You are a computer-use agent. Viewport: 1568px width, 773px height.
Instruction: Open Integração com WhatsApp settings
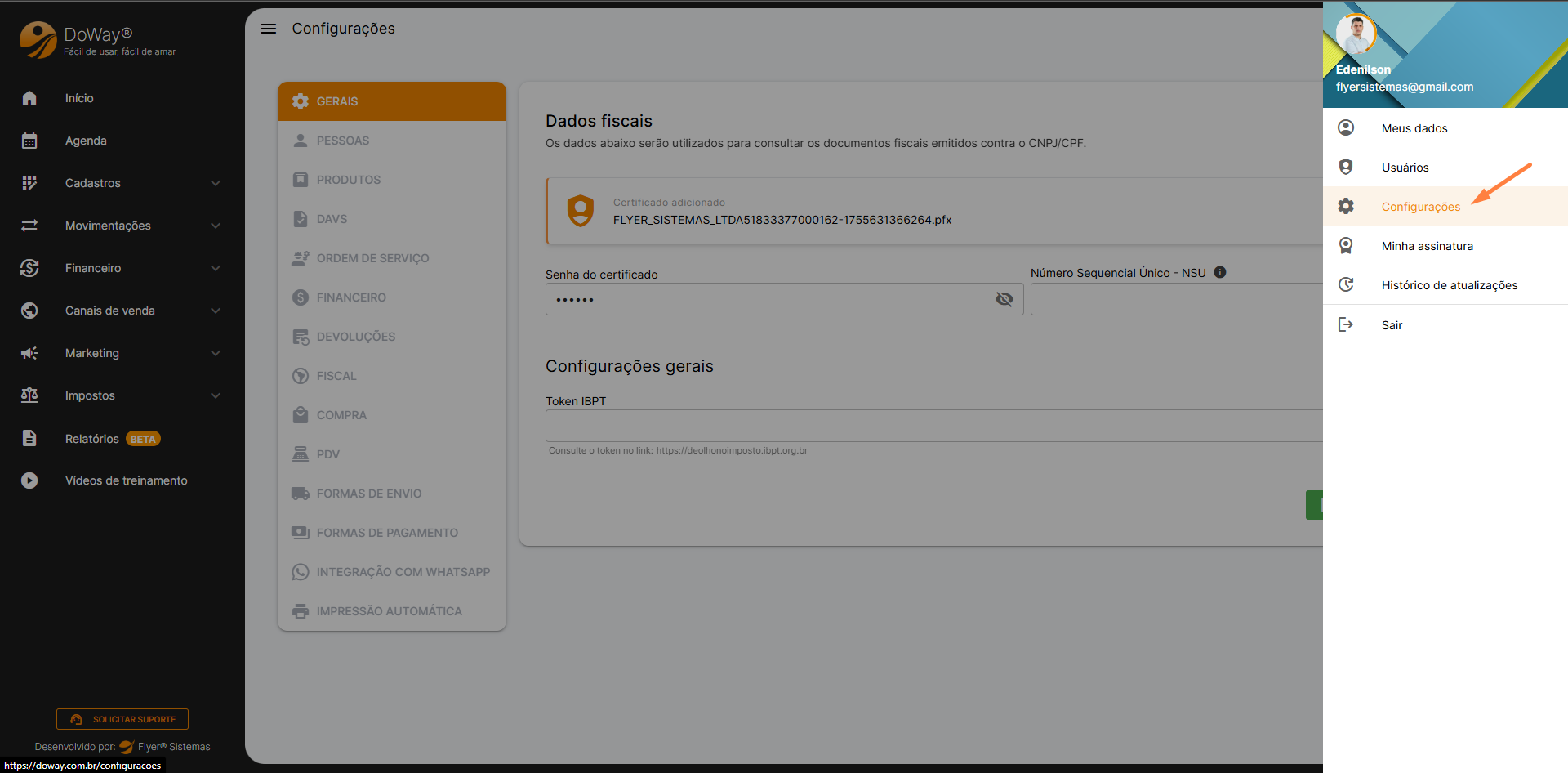point(403,572)
